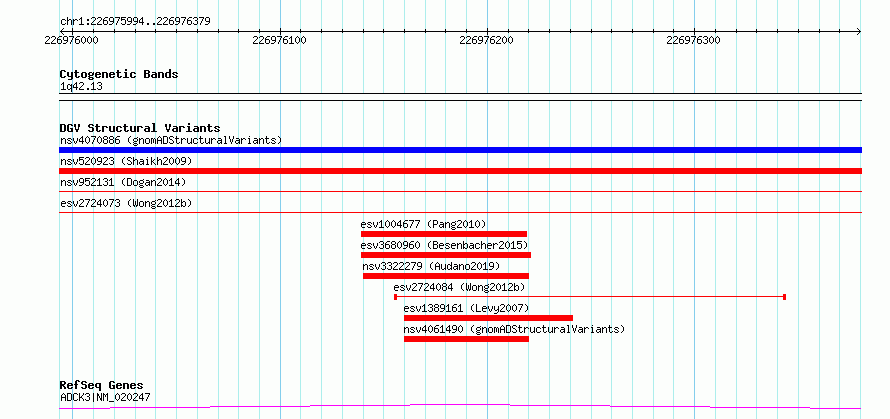Screen dimensions: 890x419
Task: Open the esv1004677 (Pang2010) label
Action: [423, 224]
